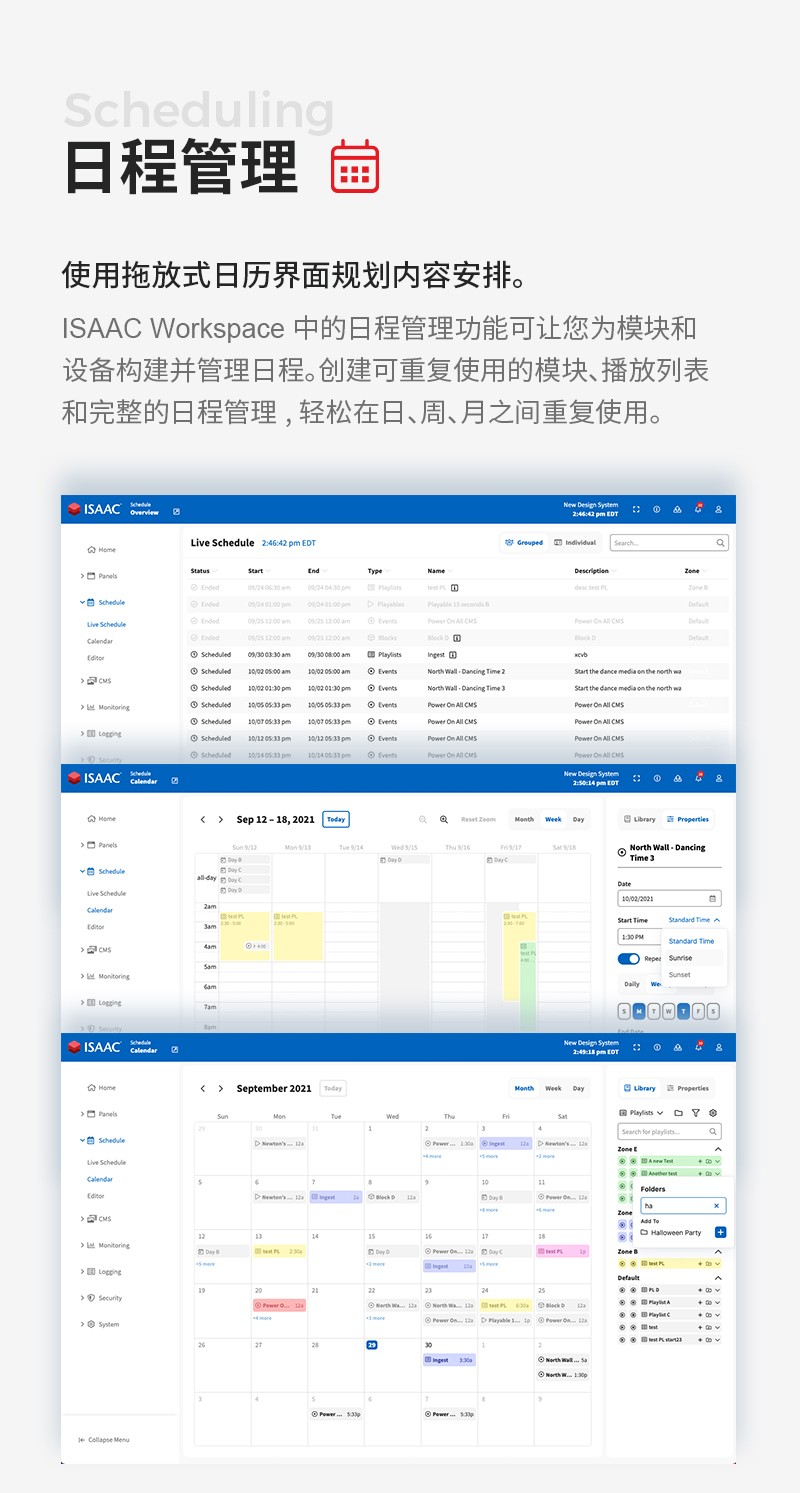Switch to Individual view in Live Schedule

pos(575,543)
